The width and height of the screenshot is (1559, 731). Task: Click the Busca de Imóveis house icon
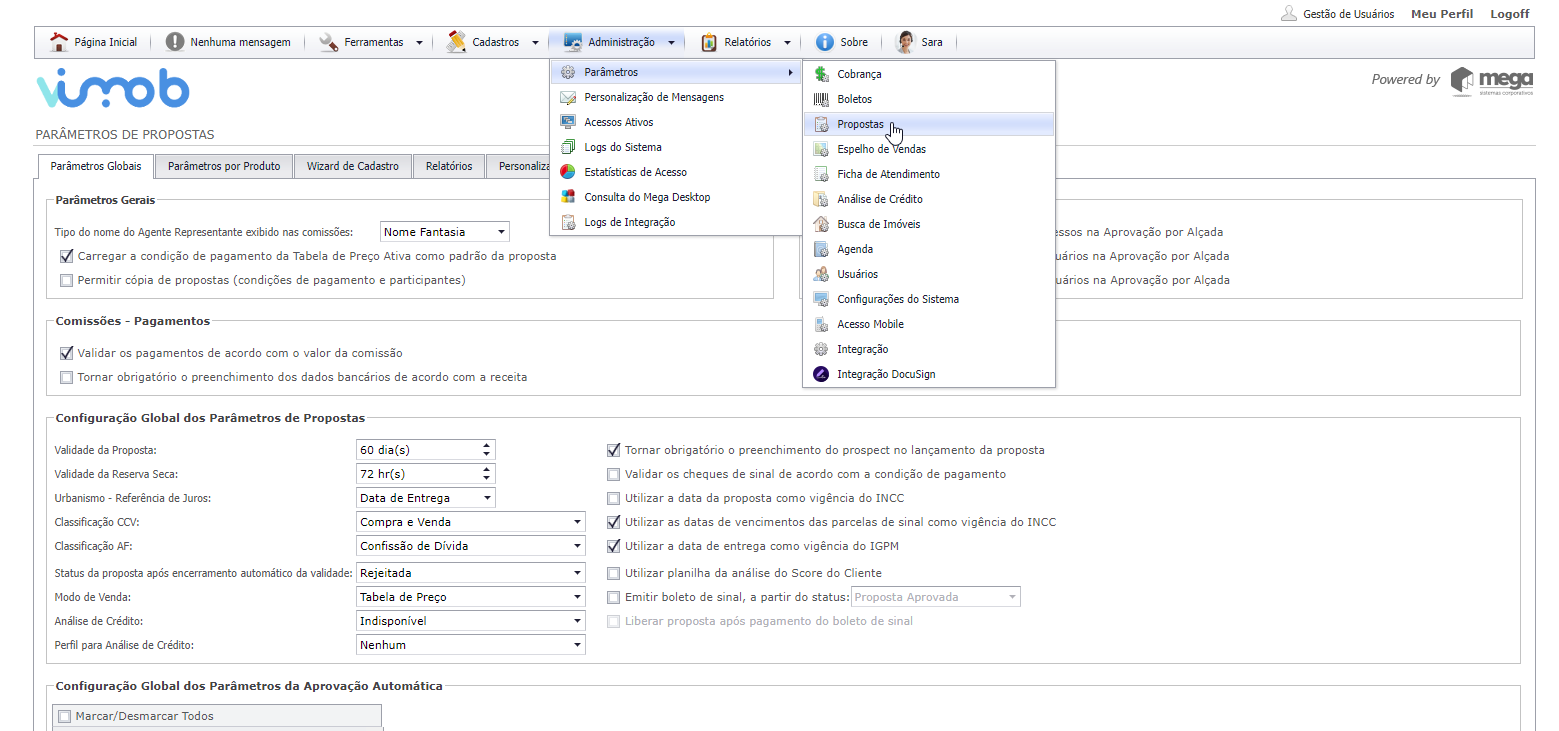[x=821, y=224]
